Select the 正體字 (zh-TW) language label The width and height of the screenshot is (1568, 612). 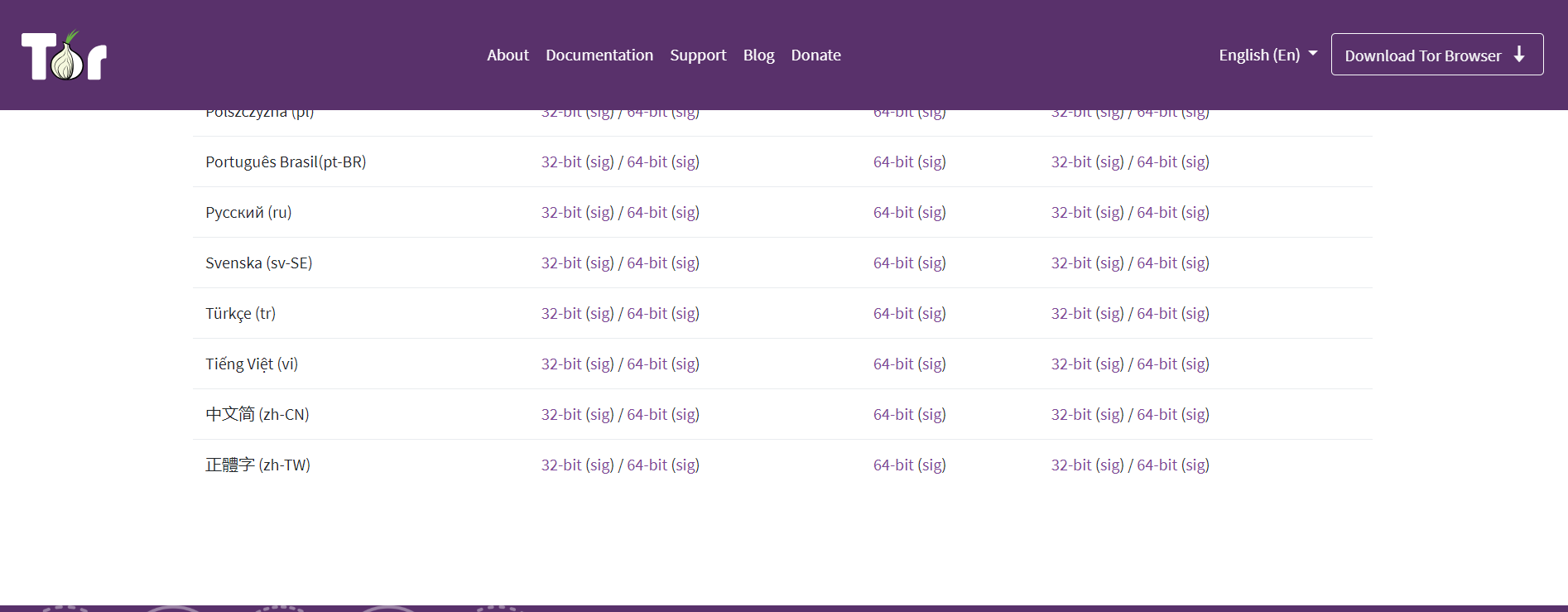click(257, 465)
